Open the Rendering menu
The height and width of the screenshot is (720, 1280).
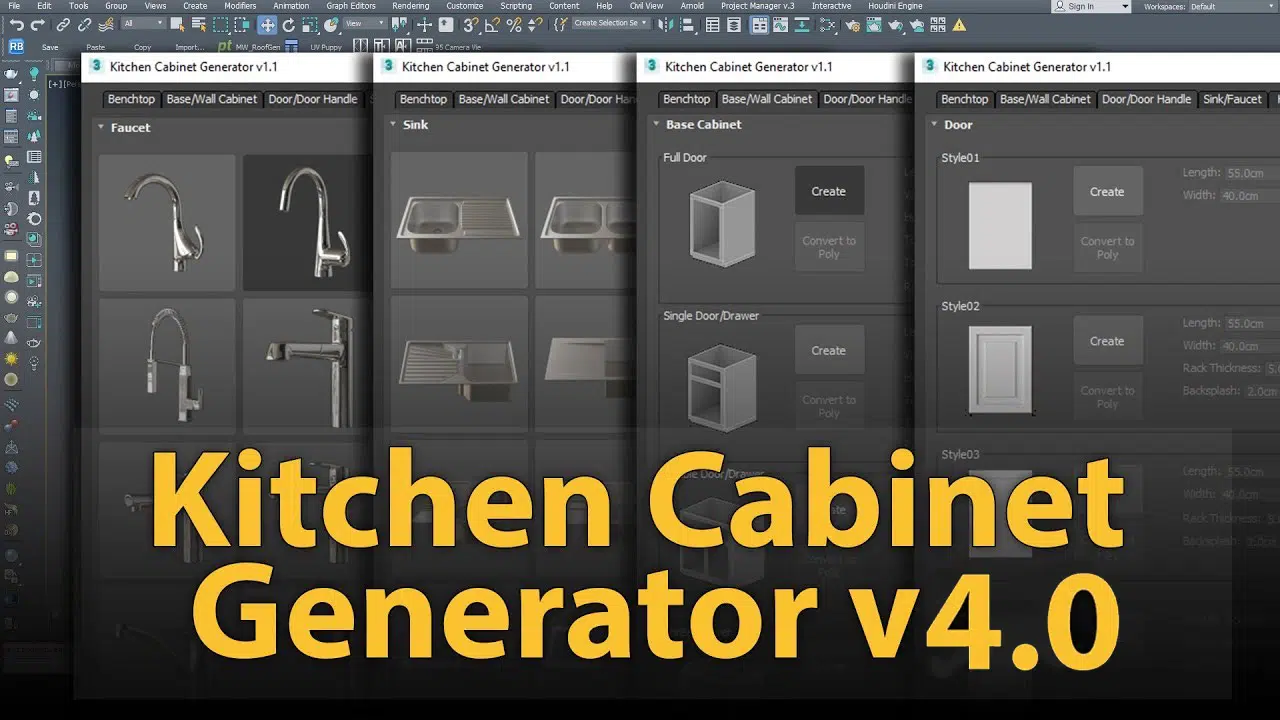[410, 6]
